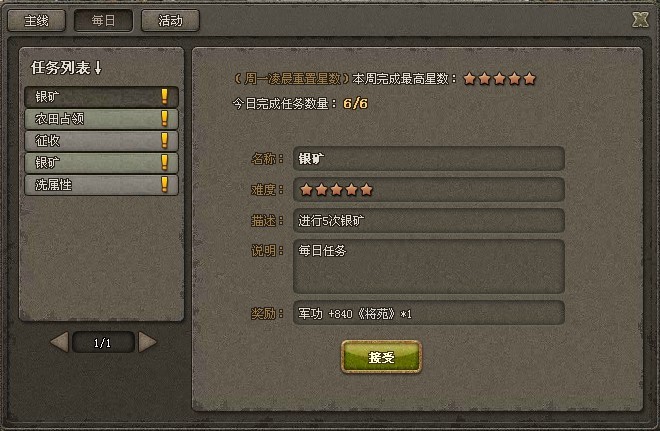Switch to the 活动 tab

(170, 21)
